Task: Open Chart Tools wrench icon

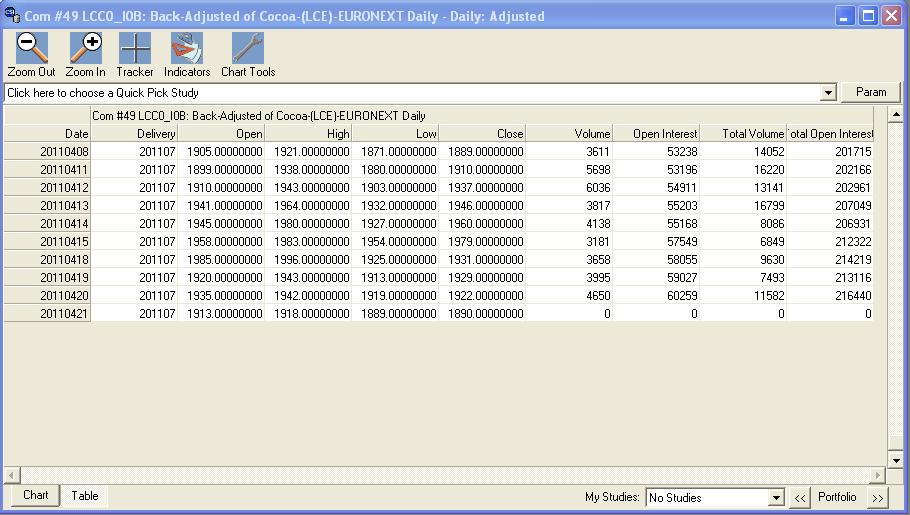Action: click(247, 48)
